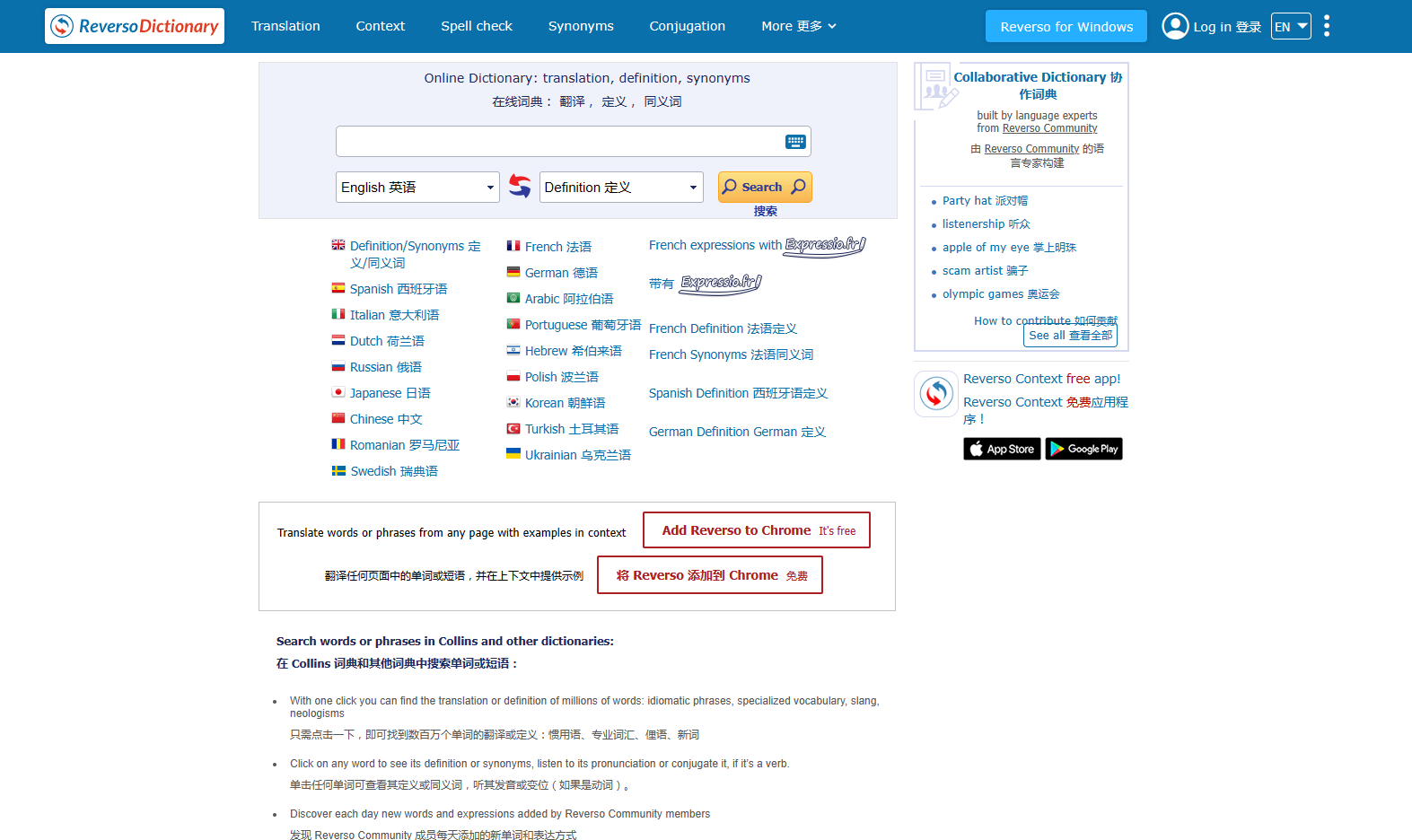Open the three-dot options menu
1412x840 pixels.
pyautogui.click(x=1327, y=26)
